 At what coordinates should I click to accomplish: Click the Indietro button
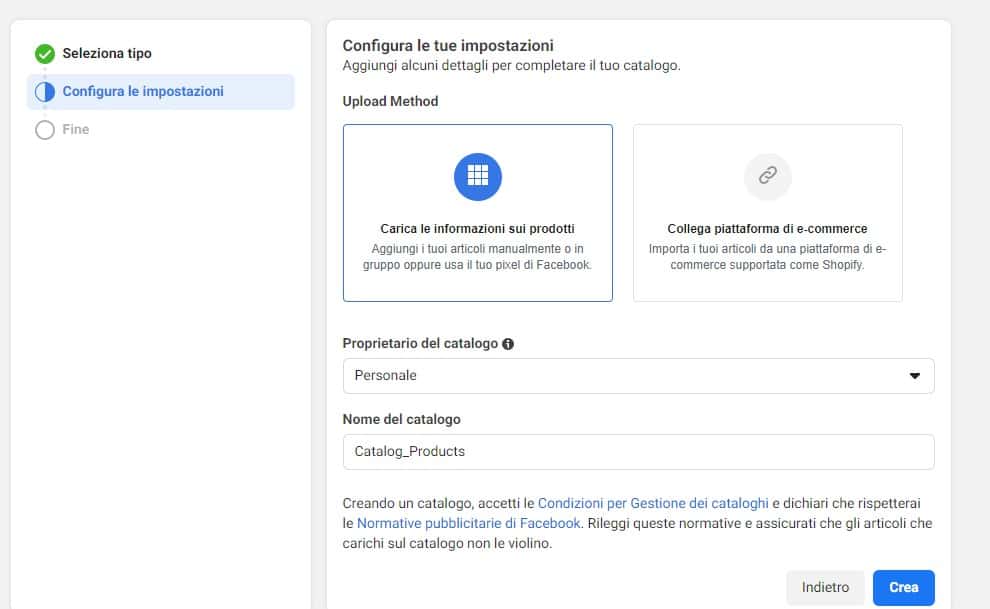[825, 588]
